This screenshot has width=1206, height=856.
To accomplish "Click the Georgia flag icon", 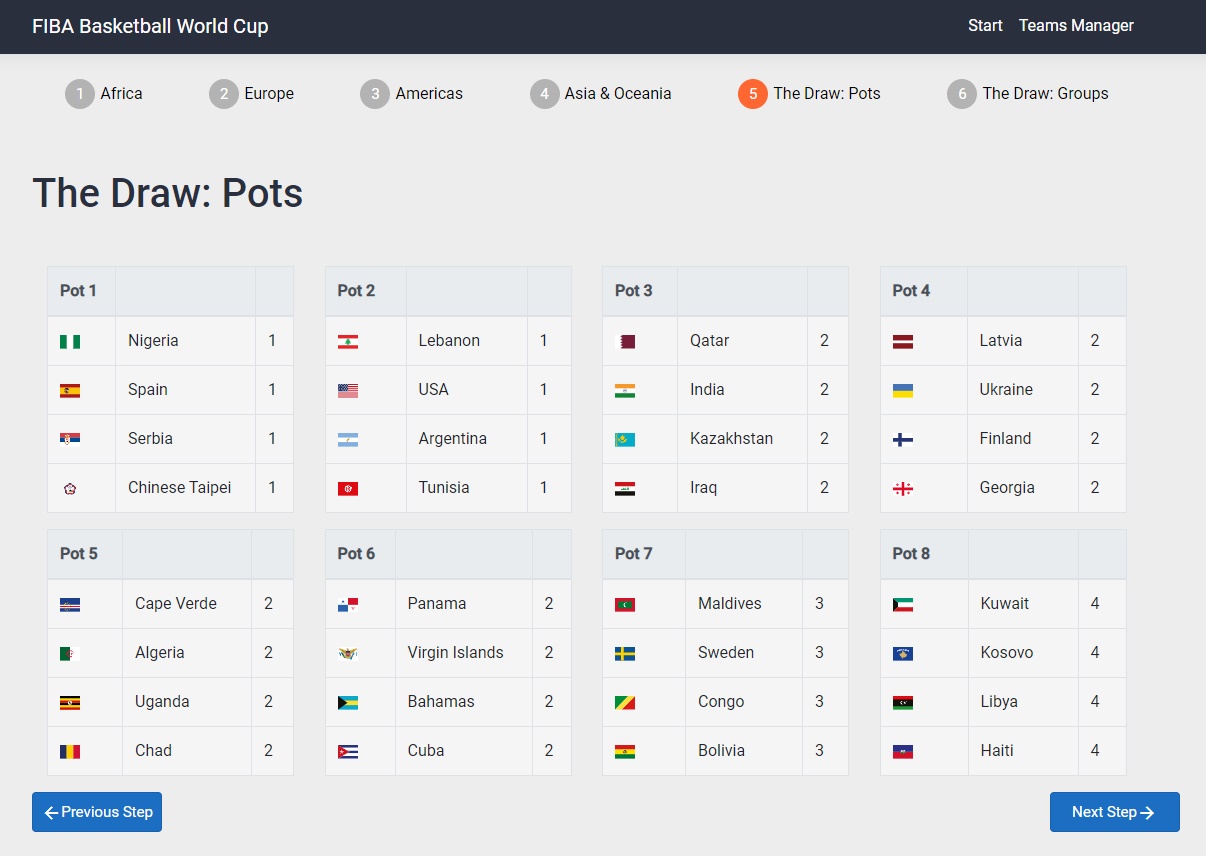I will pyautogui.click(x=903, y=488).
